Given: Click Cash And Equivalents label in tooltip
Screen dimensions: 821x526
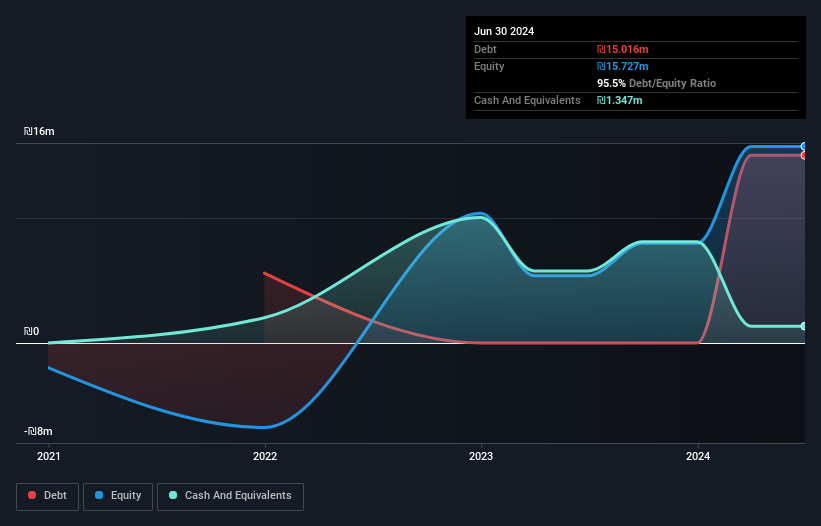Looking at the screenshot, I should pos(527,100).
